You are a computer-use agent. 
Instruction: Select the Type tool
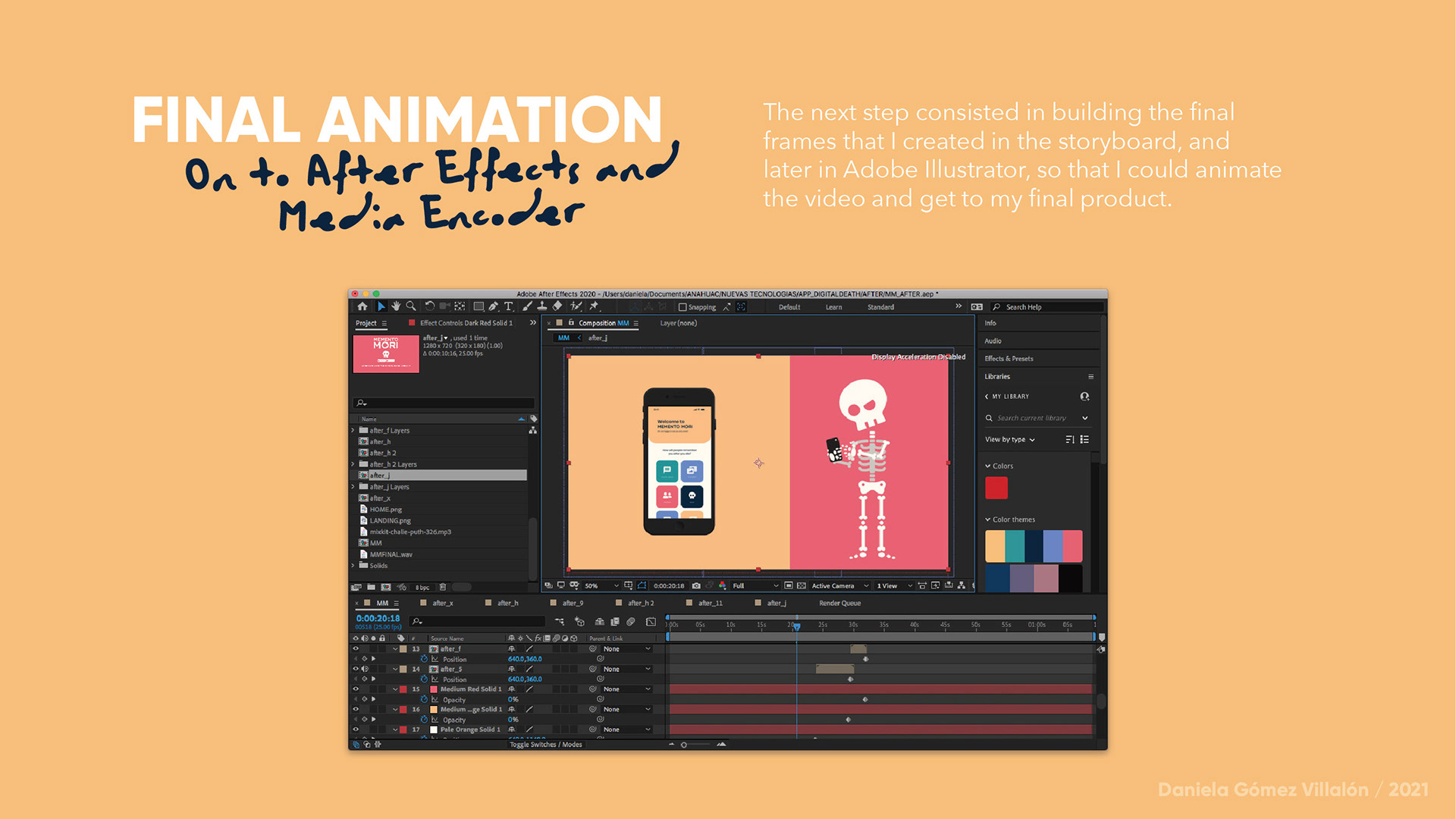click(508, 306)
